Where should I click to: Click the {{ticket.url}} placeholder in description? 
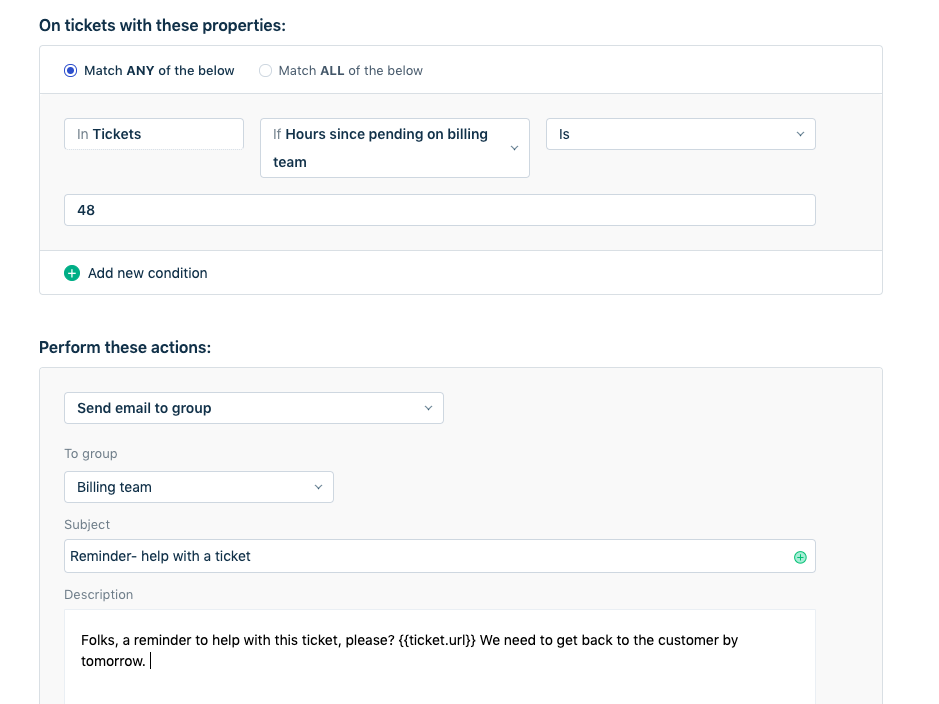437,641
